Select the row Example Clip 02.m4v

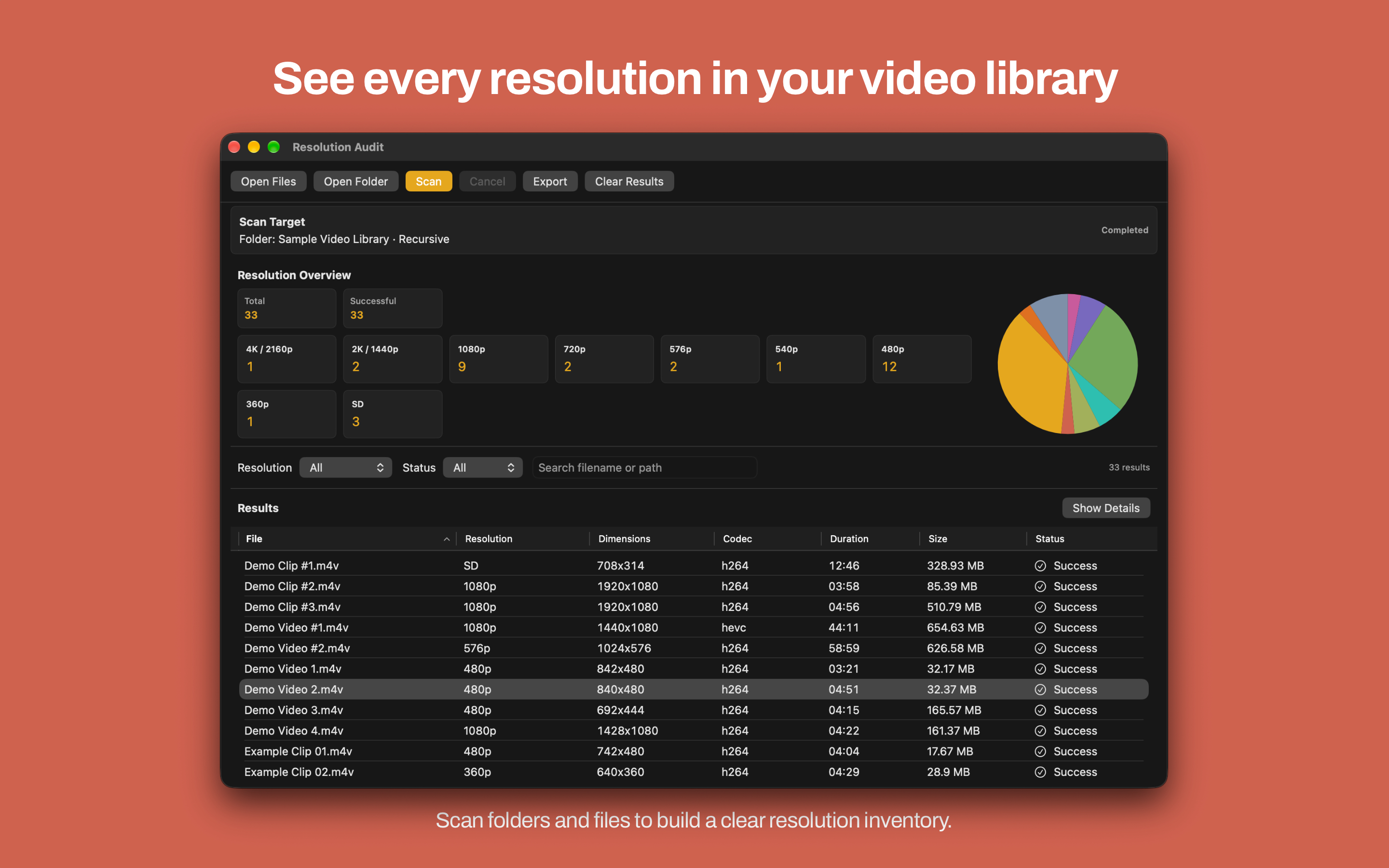(694, 772)
